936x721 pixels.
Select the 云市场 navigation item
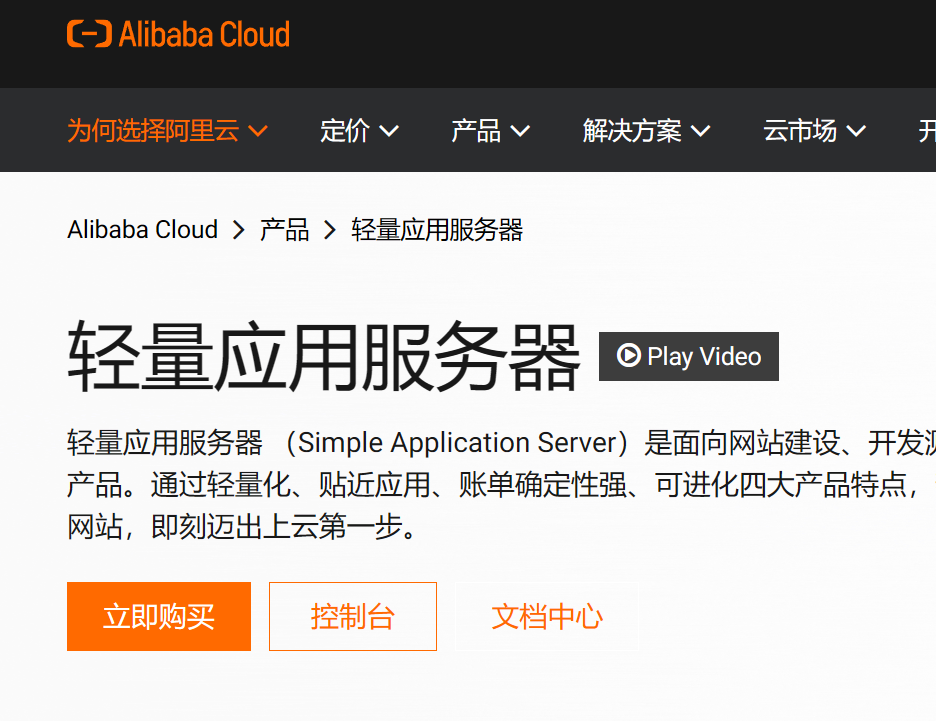point(814,131)
